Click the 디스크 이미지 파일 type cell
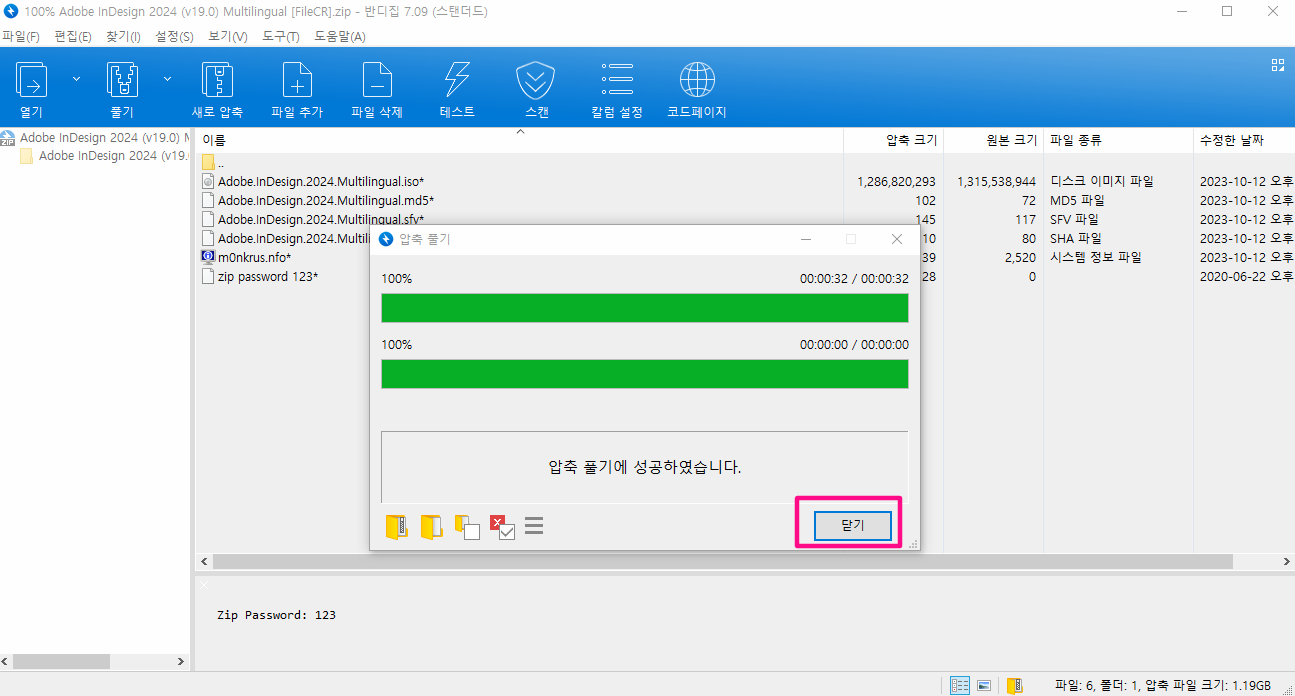This screenshot has height=696, width=1295. 1102,182
